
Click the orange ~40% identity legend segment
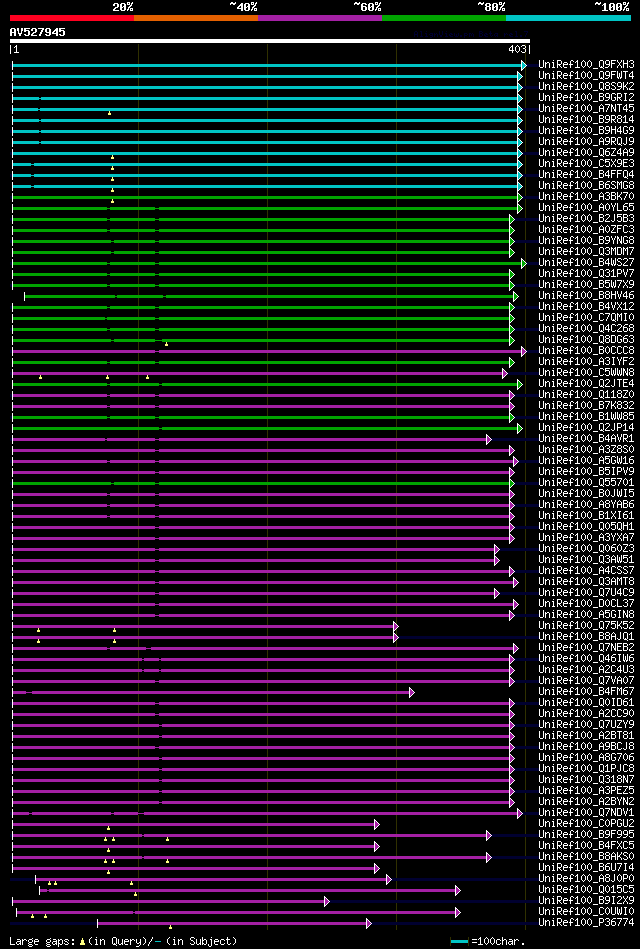196,18
